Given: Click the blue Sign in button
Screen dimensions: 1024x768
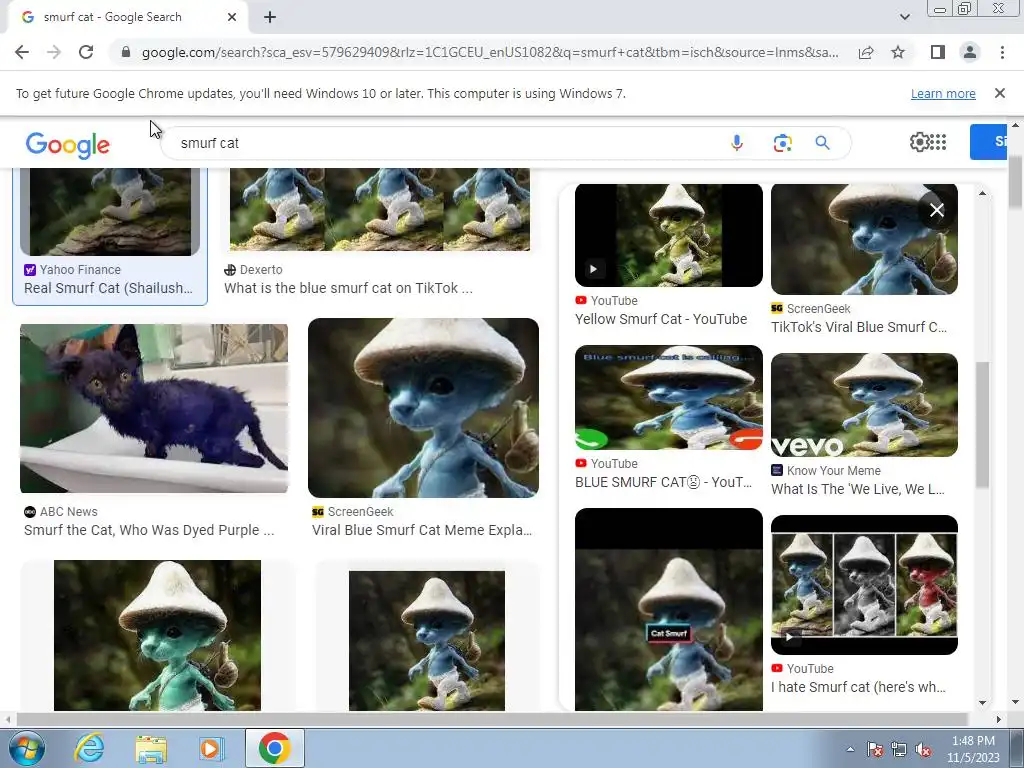Looking at the screenshot, I should pos(989,142).
